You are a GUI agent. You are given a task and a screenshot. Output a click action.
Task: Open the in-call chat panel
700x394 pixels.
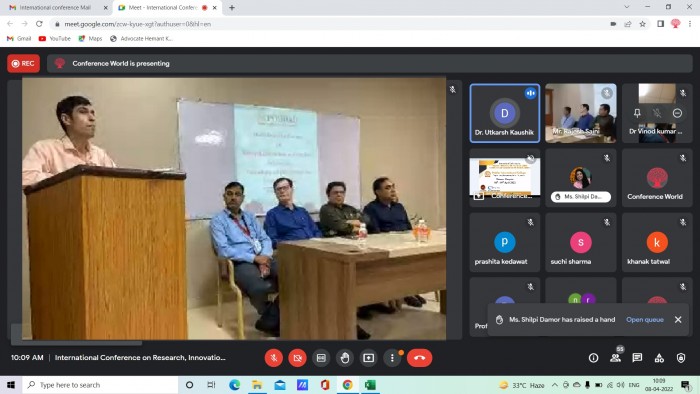(637, 358)
